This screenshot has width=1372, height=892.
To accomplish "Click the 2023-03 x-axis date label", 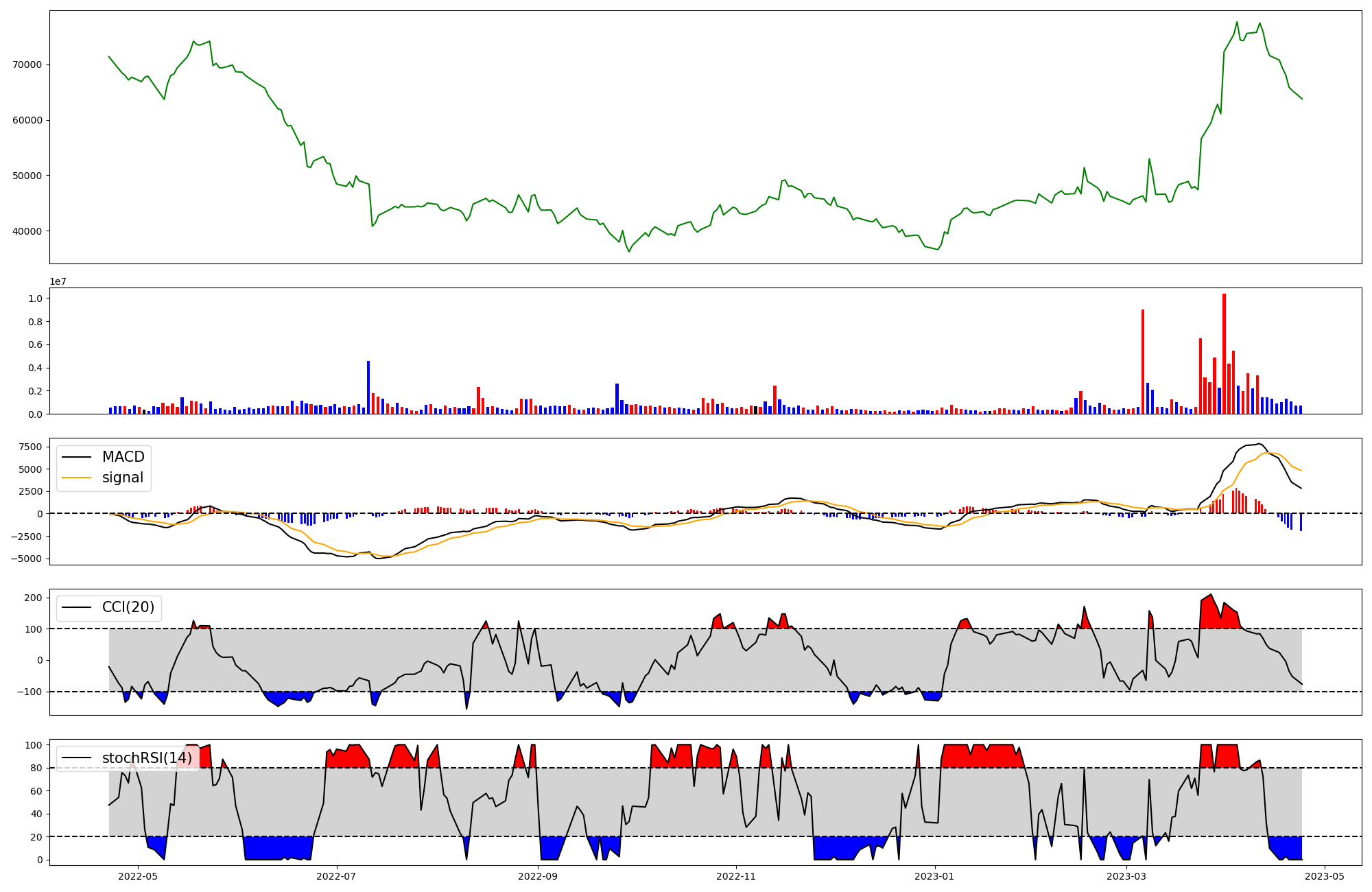I will click(x=1126, y=876).
